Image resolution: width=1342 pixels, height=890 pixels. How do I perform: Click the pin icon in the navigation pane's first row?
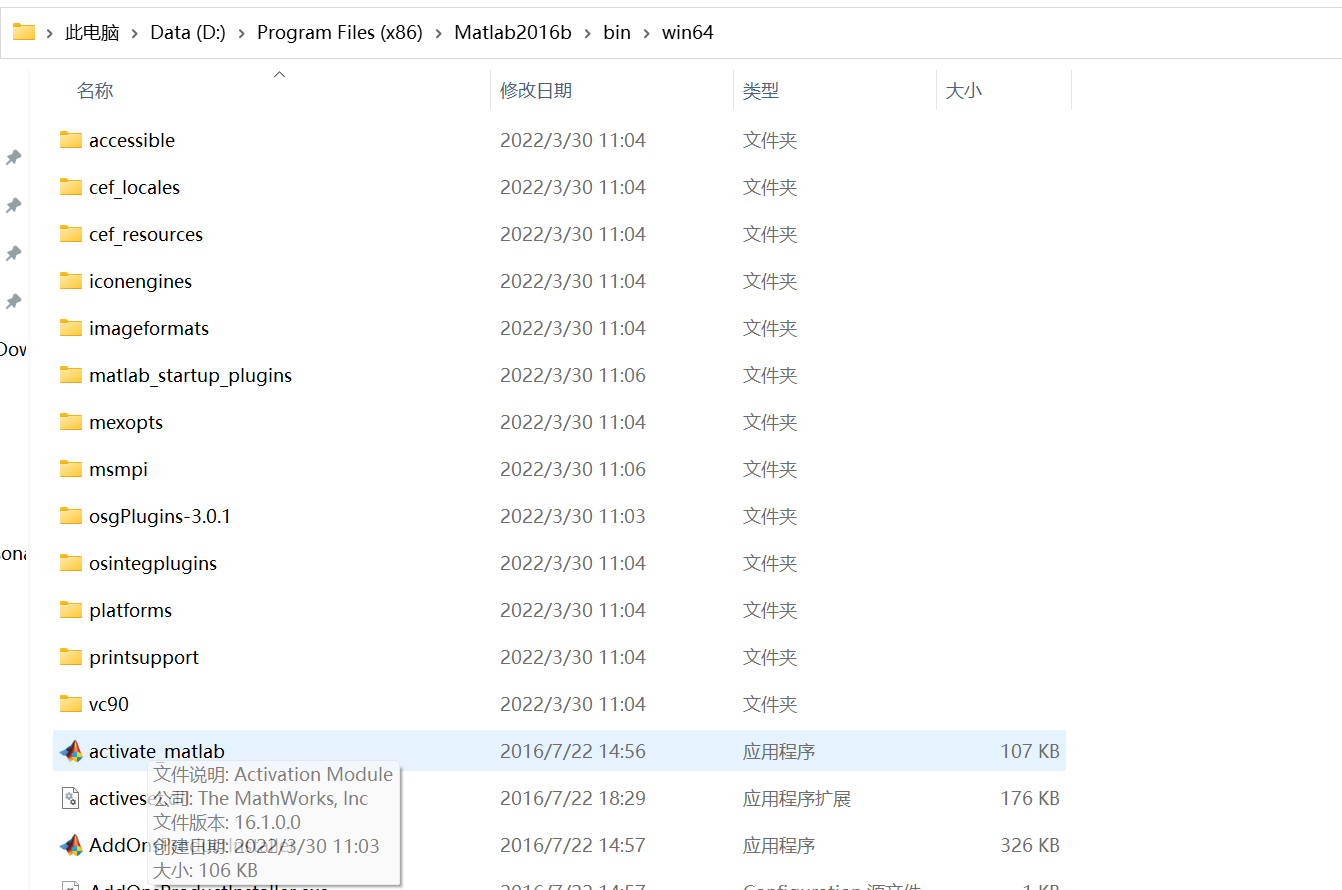(x=14, y=157)
